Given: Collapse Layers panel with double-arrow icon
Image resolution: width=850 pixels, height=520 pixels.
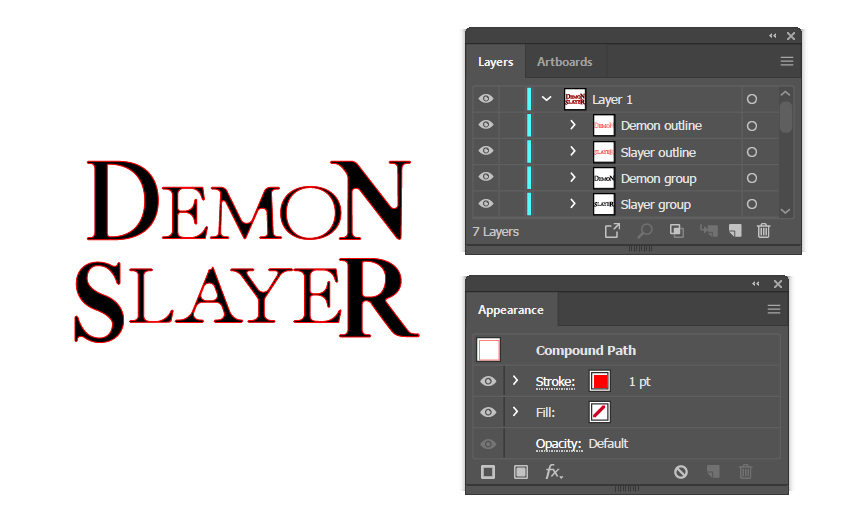Looking at the screenshot, I should tap(772, 36).
